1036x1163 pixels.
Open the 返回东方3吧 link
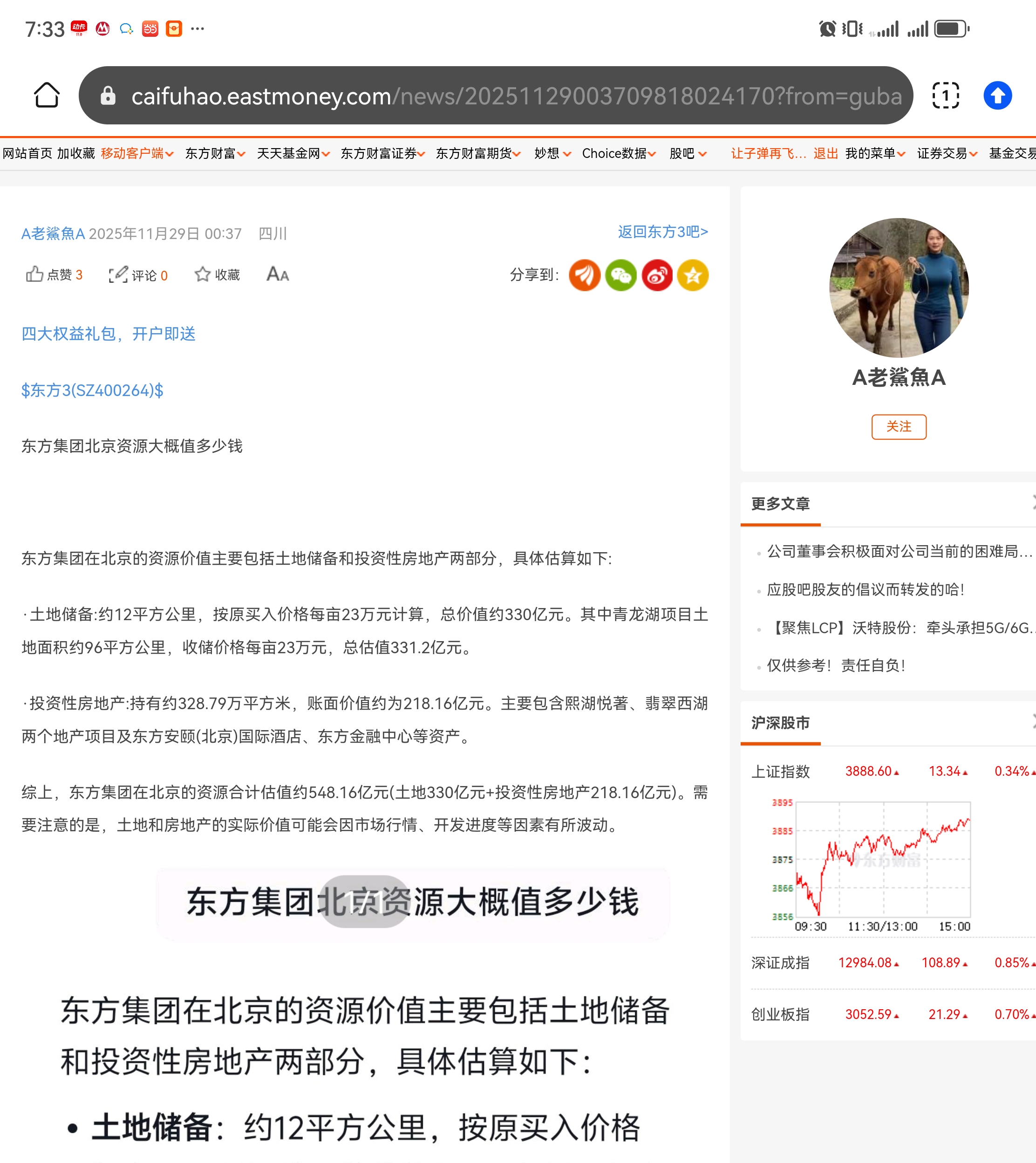[x=662, y=232]
